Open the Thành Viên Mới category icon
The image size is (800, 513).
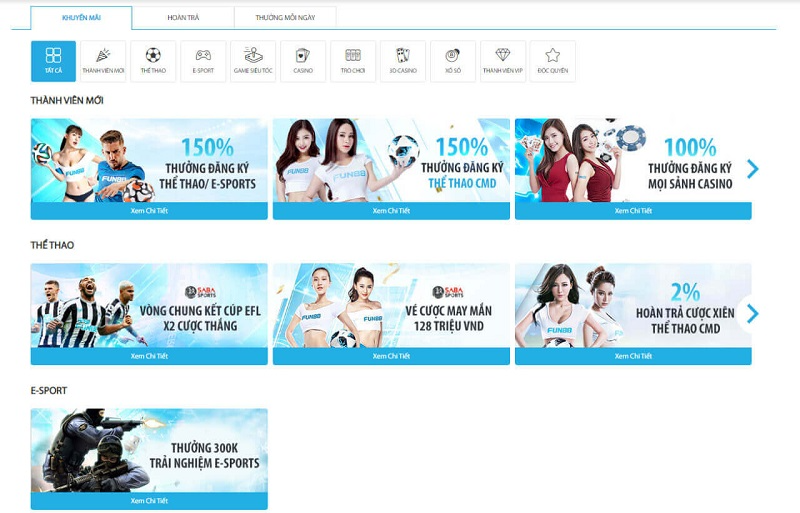click(103, 61)
